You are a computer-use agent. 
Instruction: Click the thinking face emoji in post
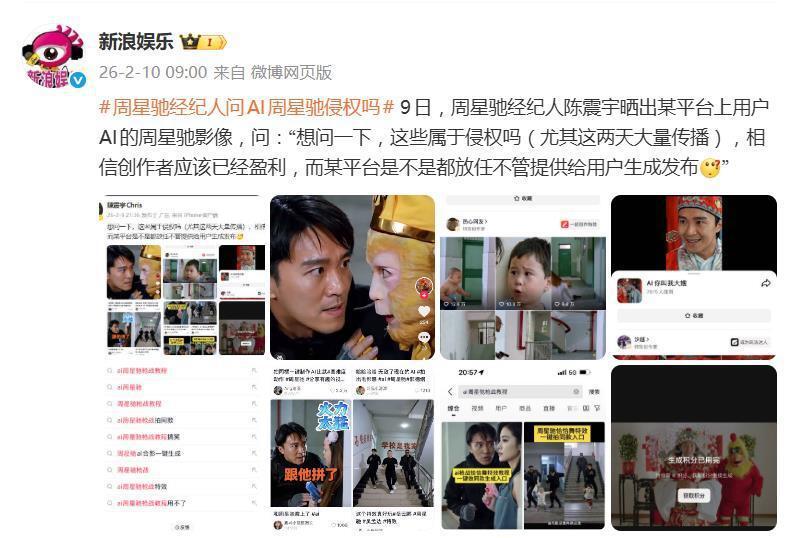click(710, 168)
